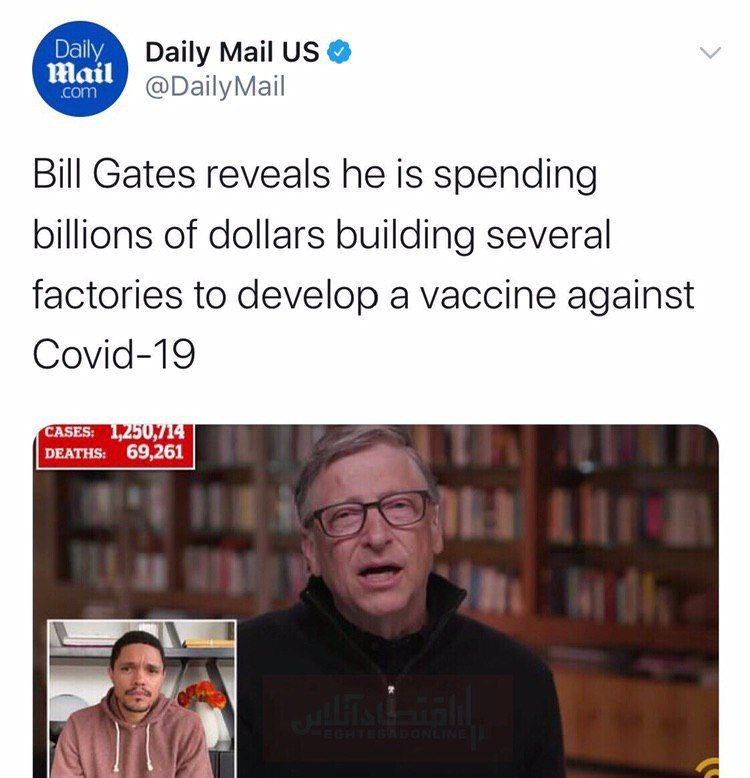Viewport: 750px width, 778px height.
Task: Click the word "factories" in the tweet
Action: (108, 294)
